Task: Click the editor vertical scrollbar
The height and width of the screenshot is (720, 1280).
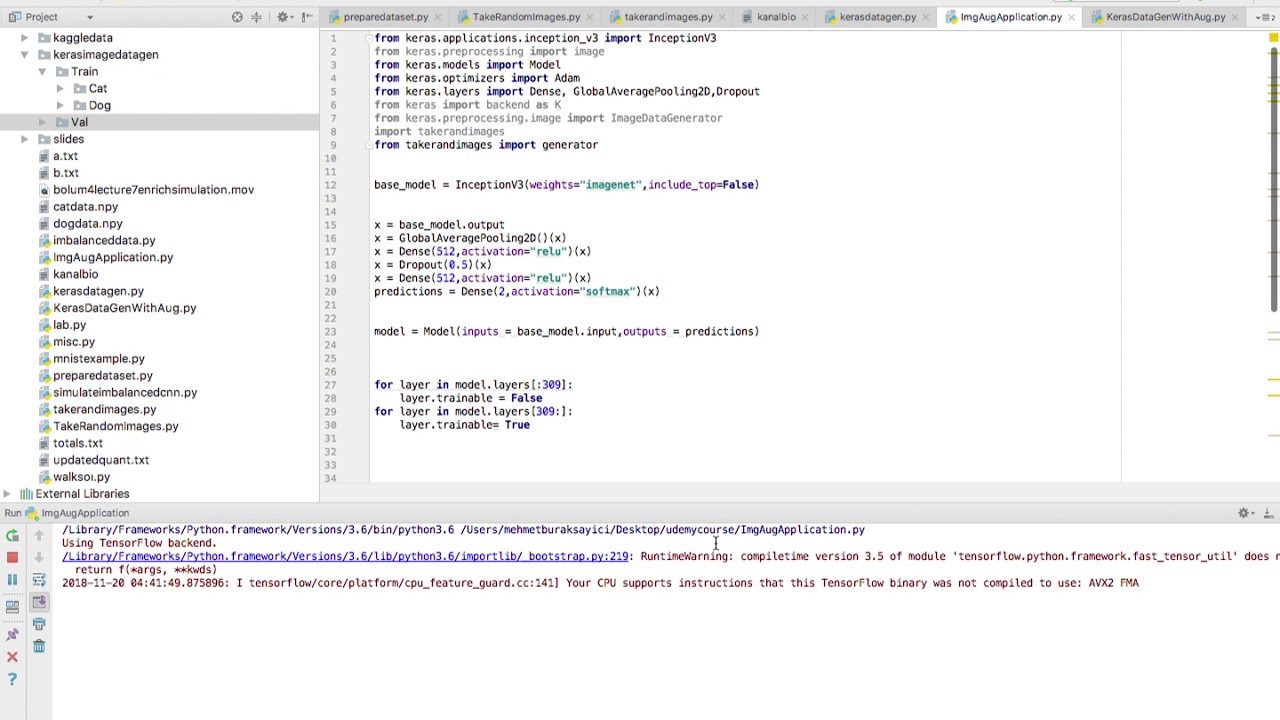Action: pos(1274,180)
